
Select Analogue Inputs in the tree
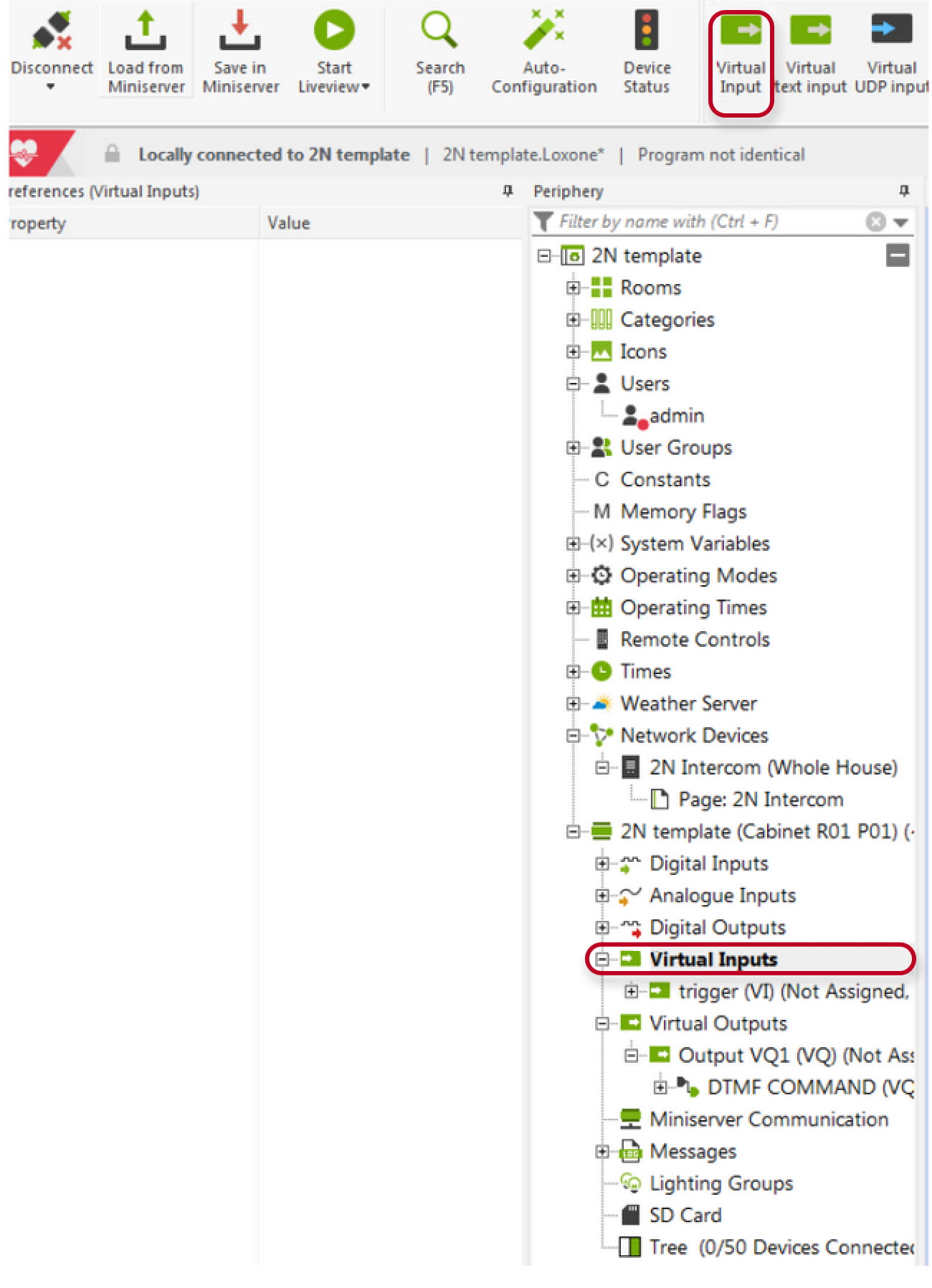[x=723, y=895]
